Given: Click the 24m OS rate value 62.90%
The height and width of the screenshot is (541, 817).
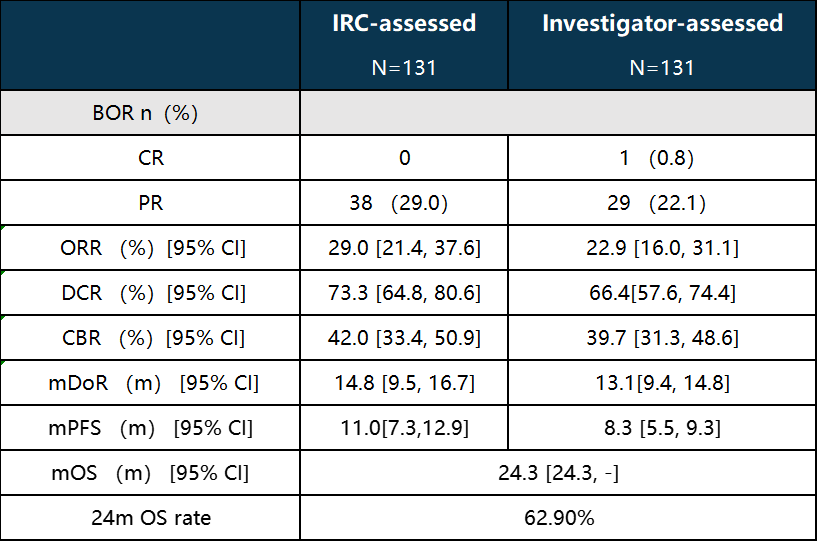Looking at the screenshot, I should pyautogui.click(x=558, y=518).
